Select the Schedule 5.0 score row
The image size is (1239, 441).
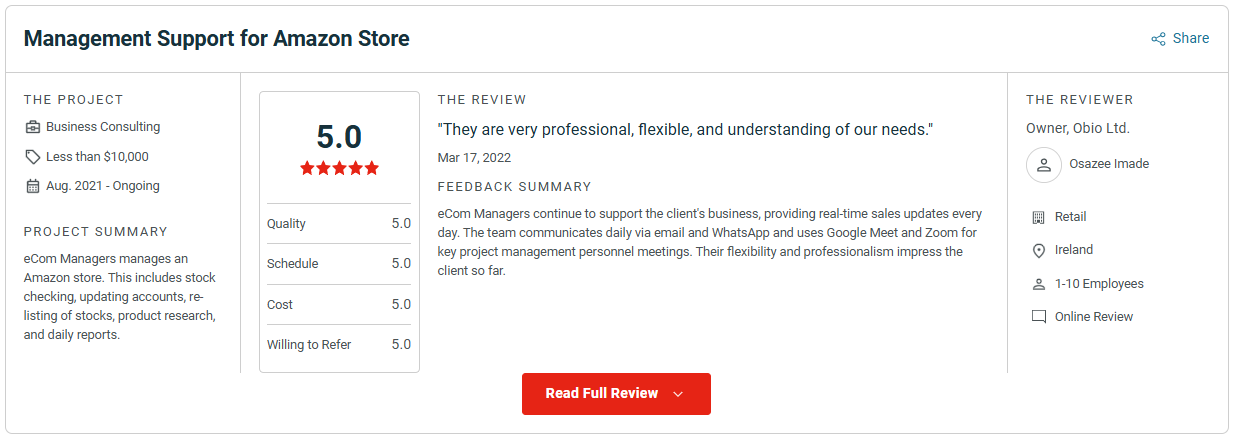[x=339, y=264]
